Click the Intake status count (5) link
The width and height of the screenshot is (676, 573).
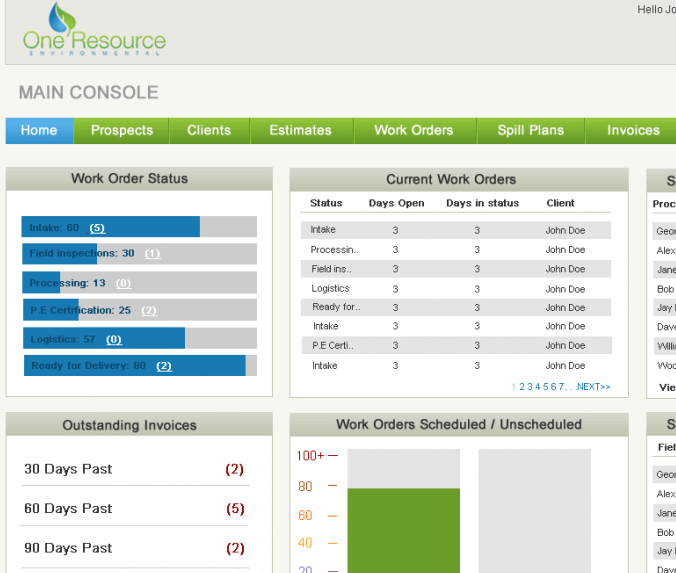97,228
